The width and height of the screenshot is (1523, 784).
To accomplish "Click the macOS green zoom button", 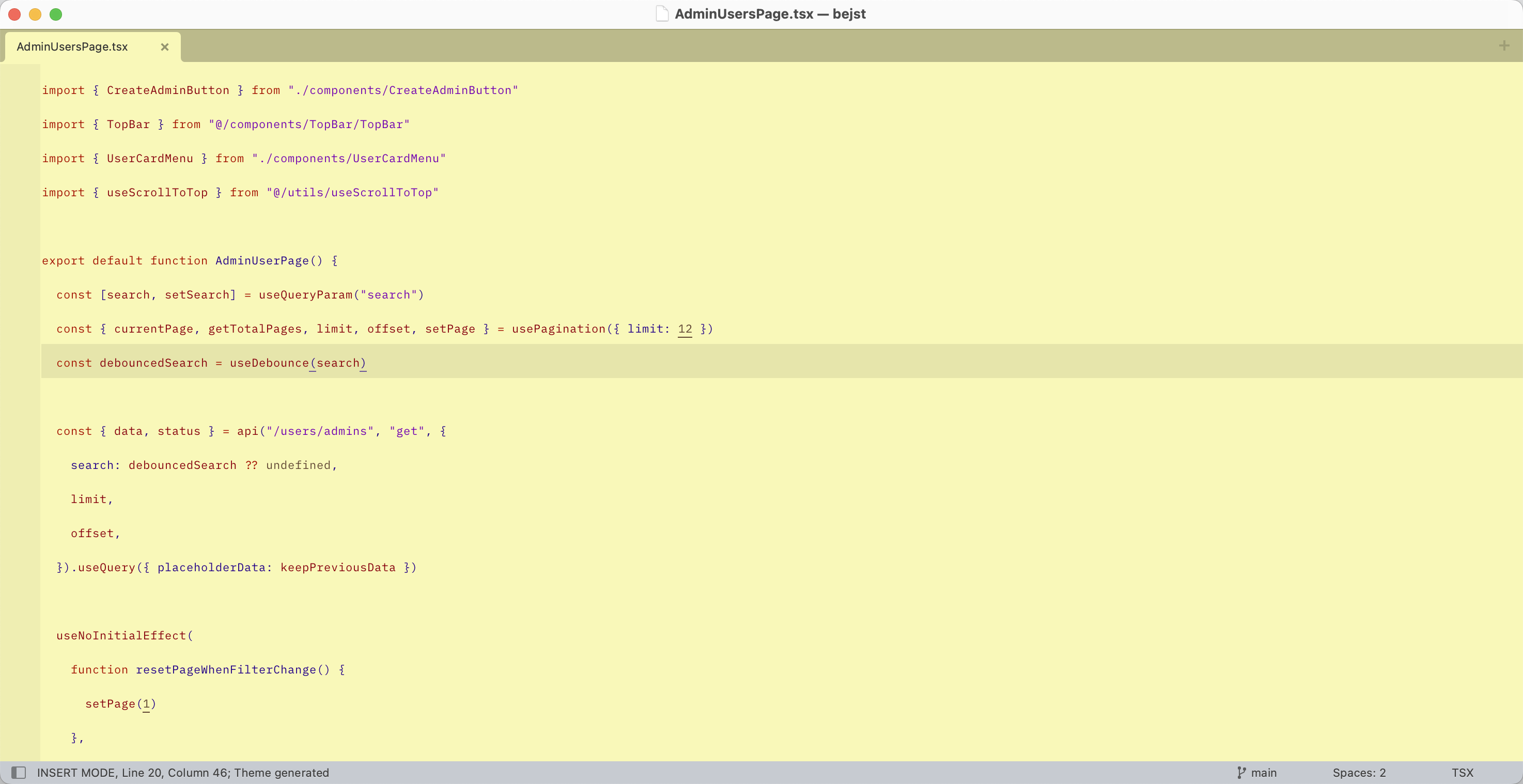I will [x=56, y=14].
